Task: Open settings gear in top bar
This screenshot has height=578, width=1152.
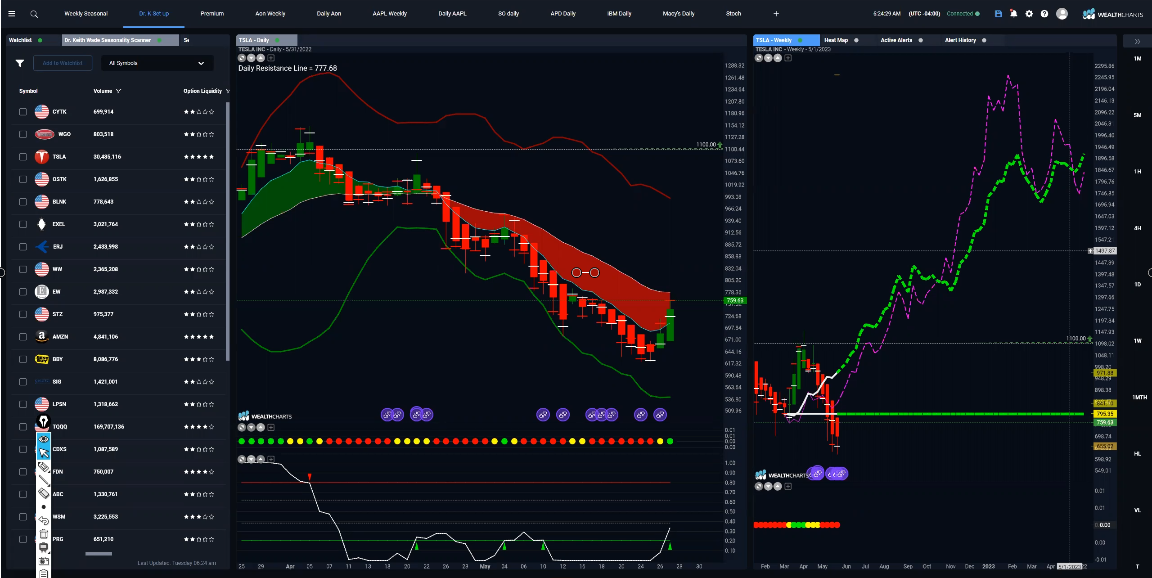Action: point(1029,14)
